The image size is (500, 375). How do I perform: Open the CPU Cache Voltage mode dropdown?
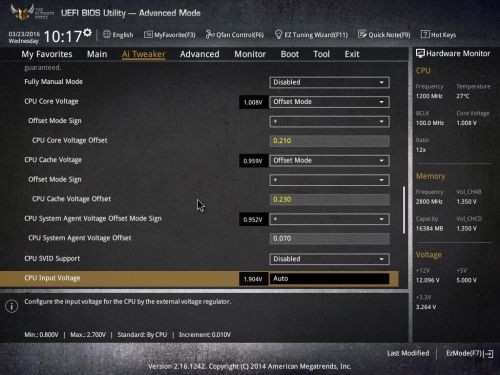click(x=329, y=160)
